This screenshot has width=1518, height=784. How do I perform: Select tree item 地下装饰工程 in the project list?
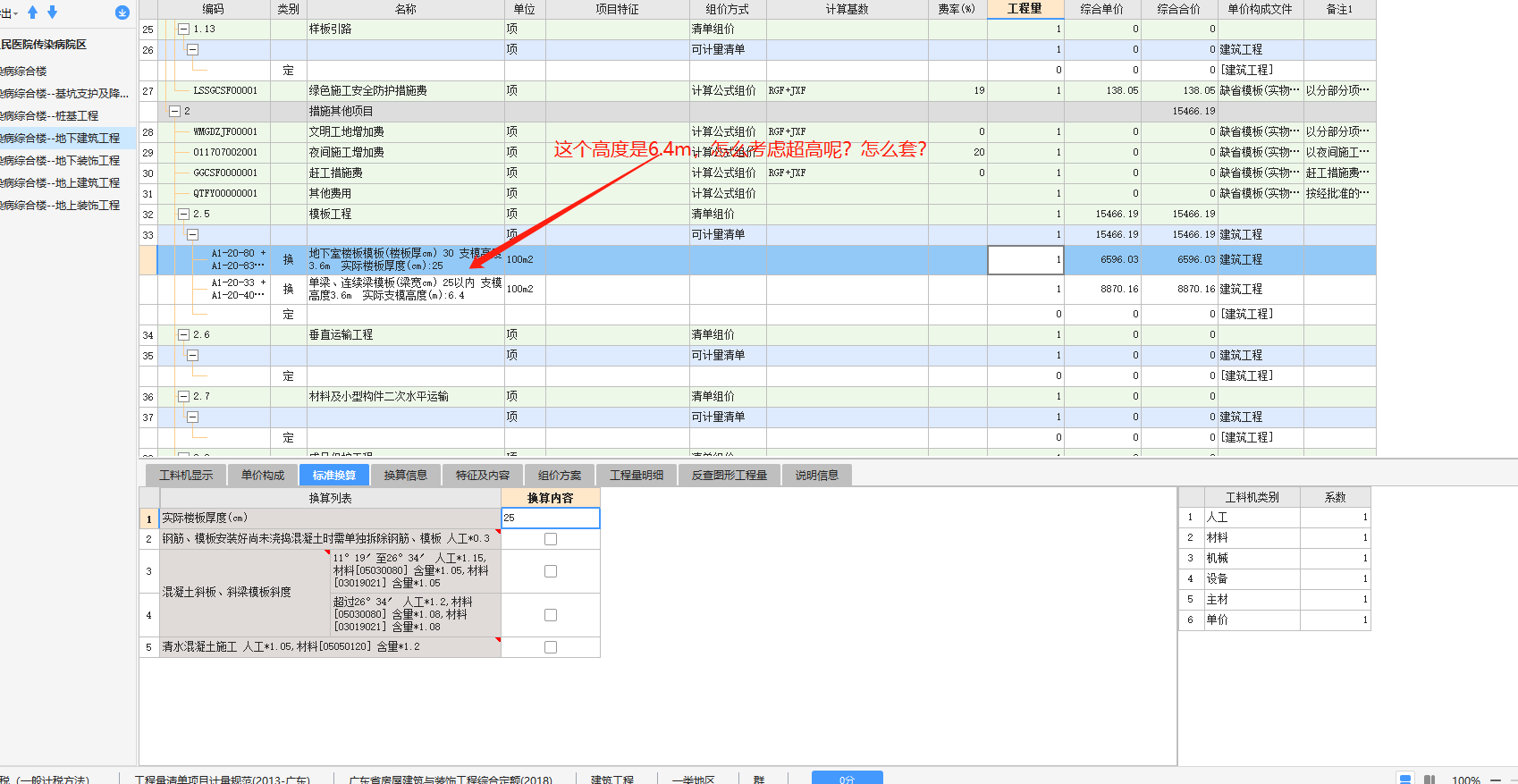(x=67, y=161)
